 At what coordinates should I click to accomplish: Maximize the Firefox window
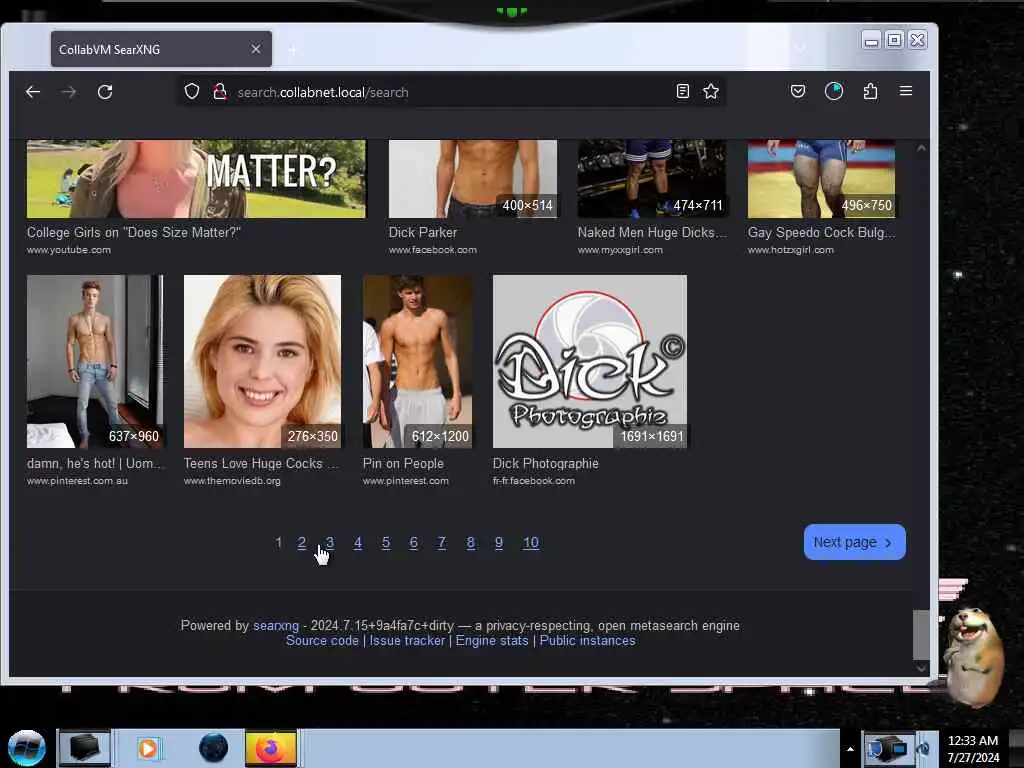pyautogui.click(x=895, y=40)
